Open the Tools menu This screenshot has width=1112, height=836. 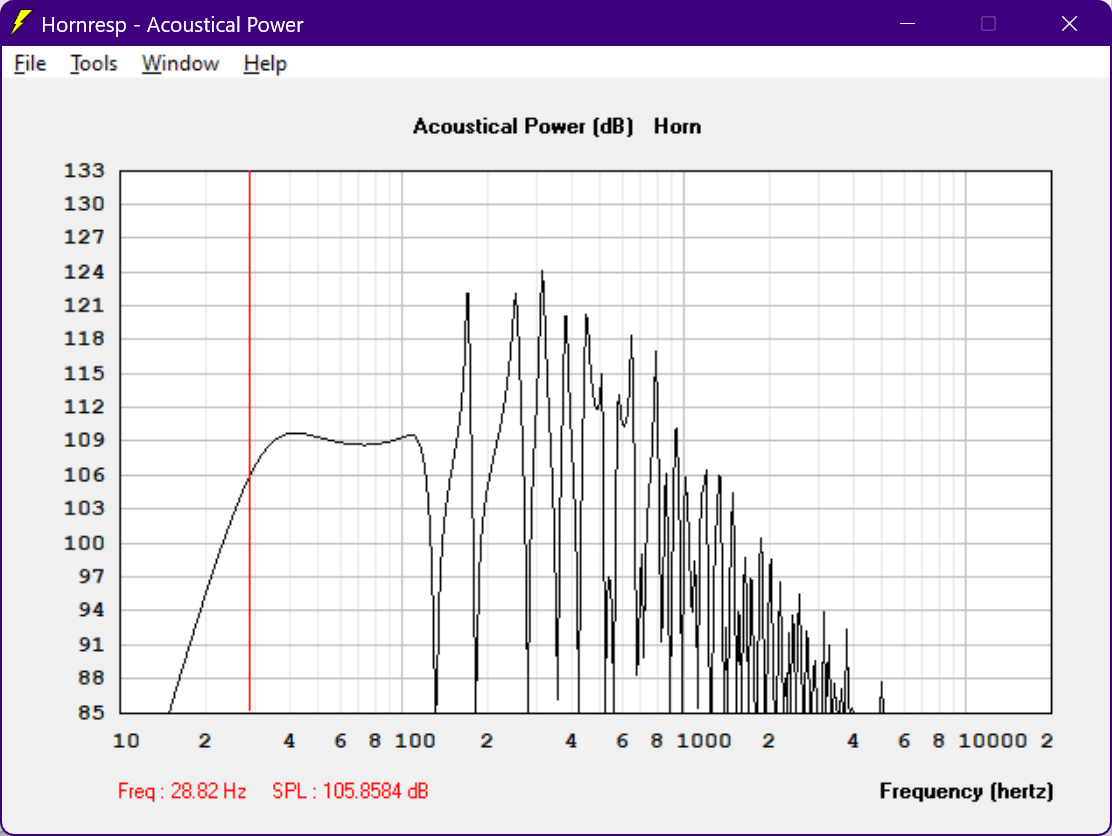pos(94,64)
